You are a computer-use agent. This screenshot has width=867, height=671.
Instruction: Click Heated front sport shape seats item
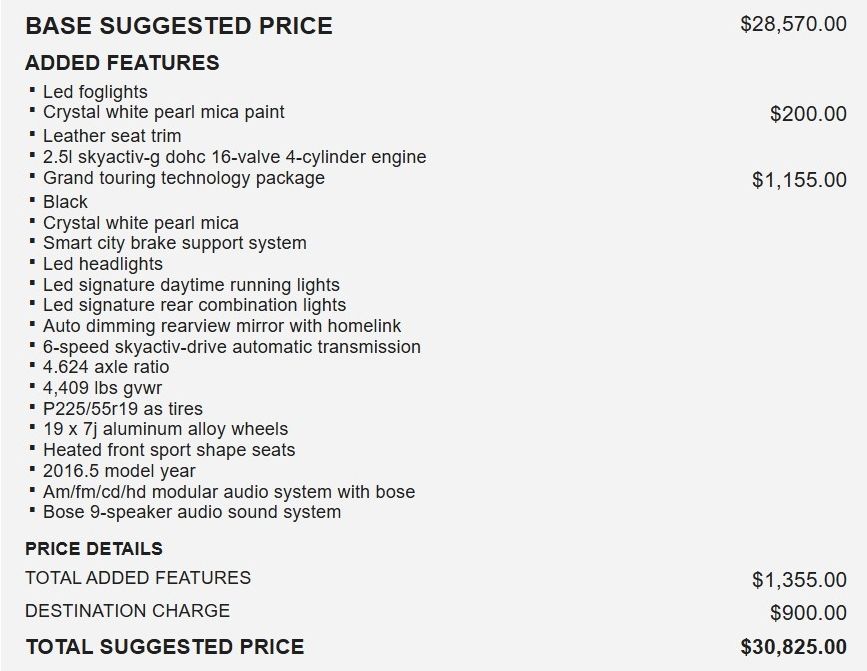[x=169, y=450]
